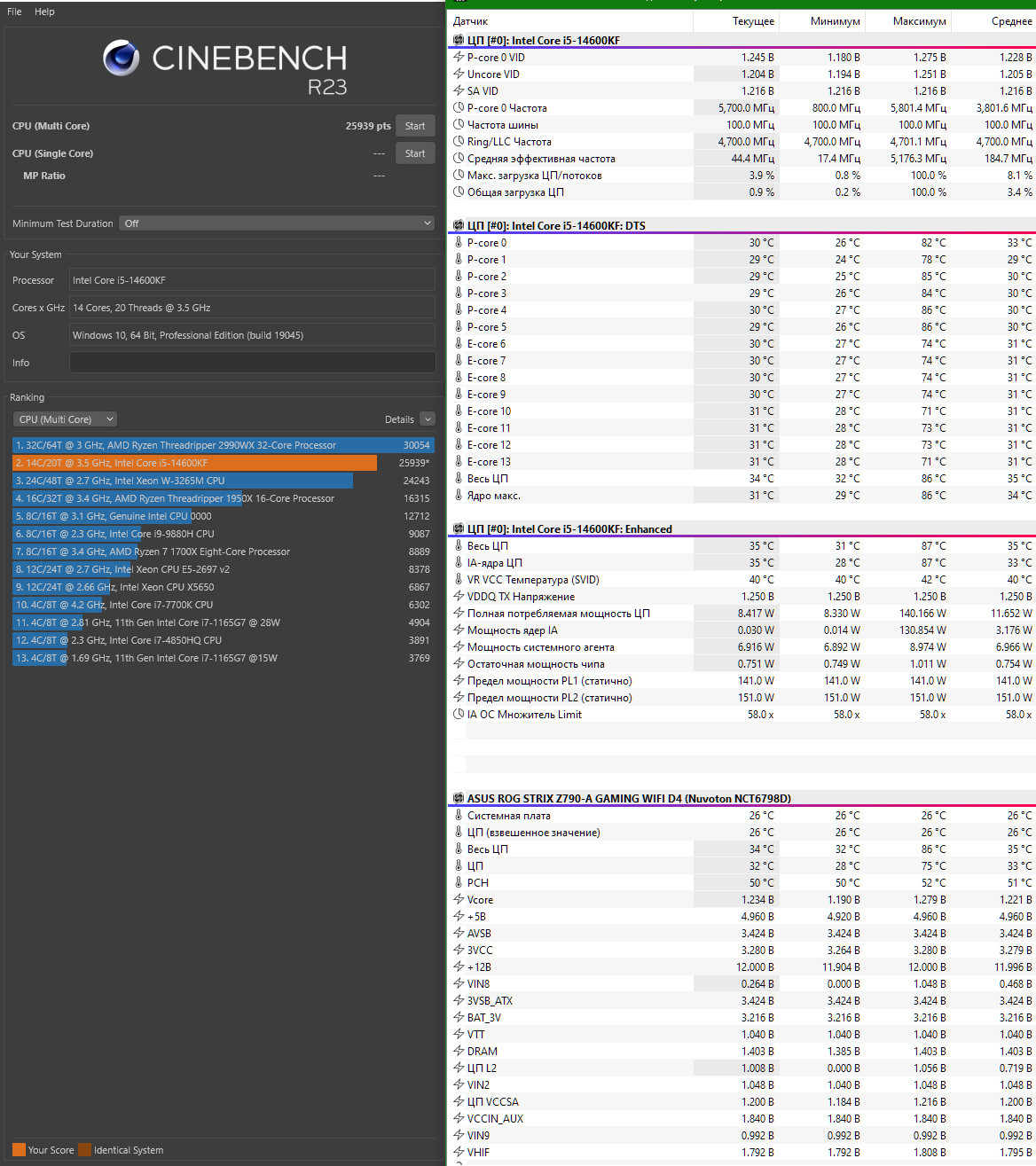Select the Средняя эффективная частота sensor row
This screenshot has width=1036, height=1166.
pos(742,158)
